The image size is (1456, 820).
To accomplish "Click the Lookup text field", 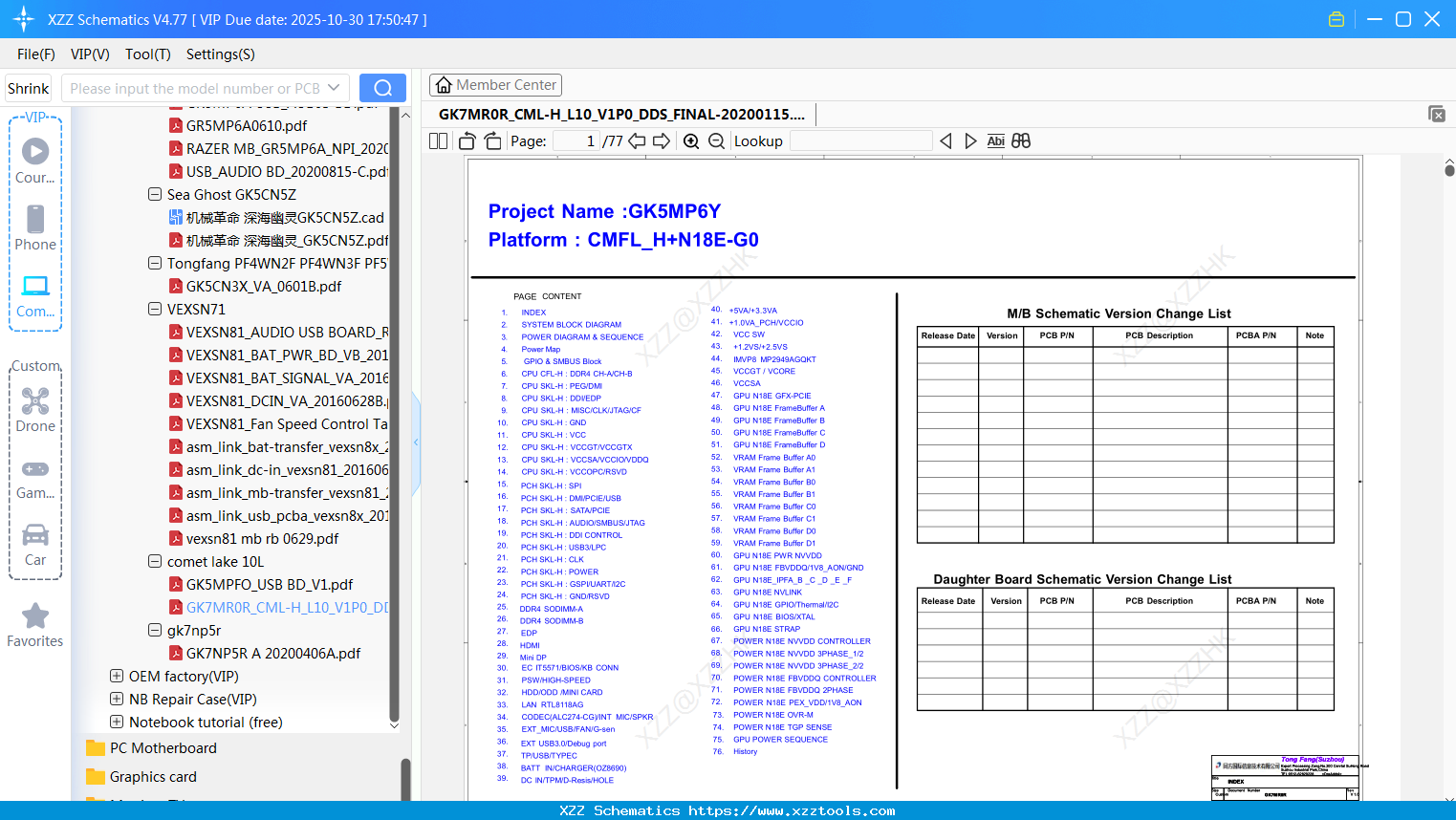I will pyautogui.click(x=860, y=140).
